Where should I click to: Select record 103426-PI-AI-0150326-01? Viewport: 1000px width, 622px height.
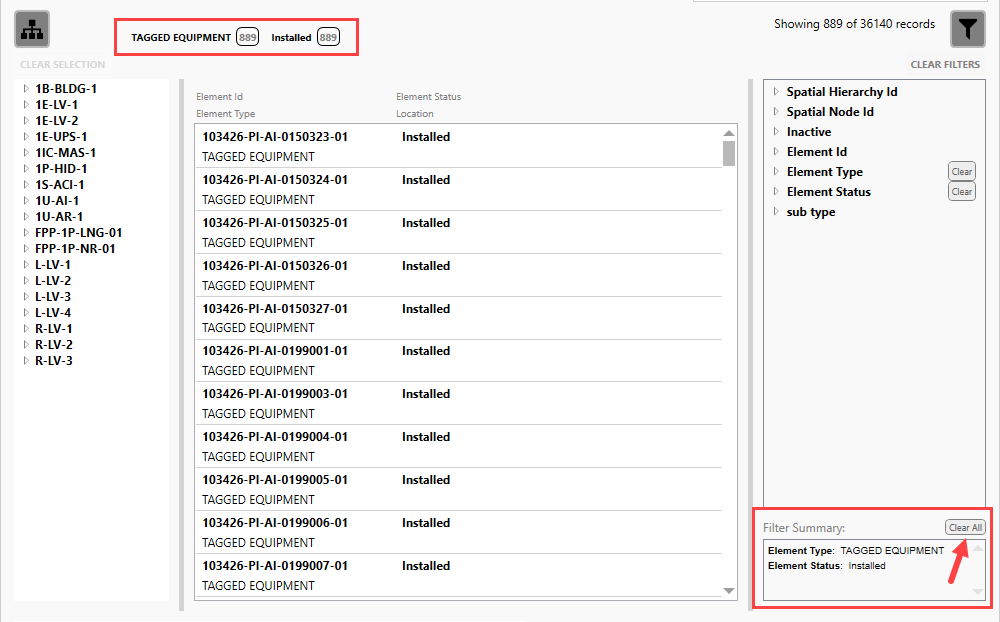click(459, 275)
